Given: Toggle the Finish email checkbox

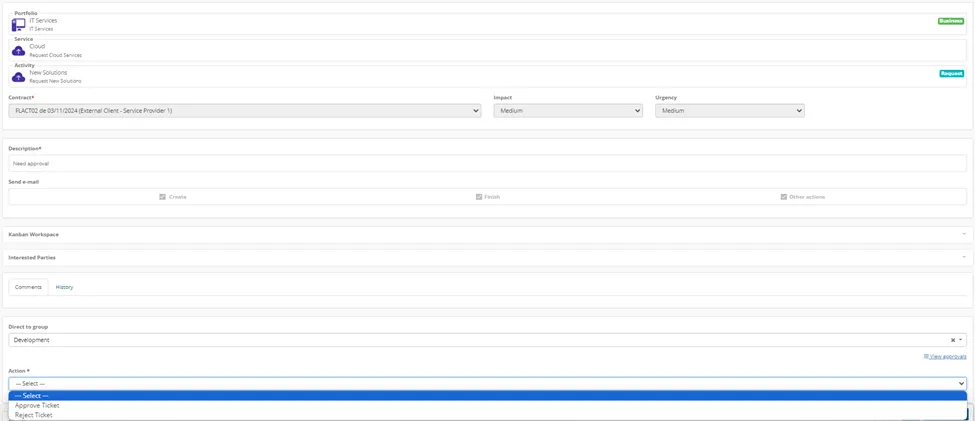Looking at the screenshot, I should [x=479, y=197].
